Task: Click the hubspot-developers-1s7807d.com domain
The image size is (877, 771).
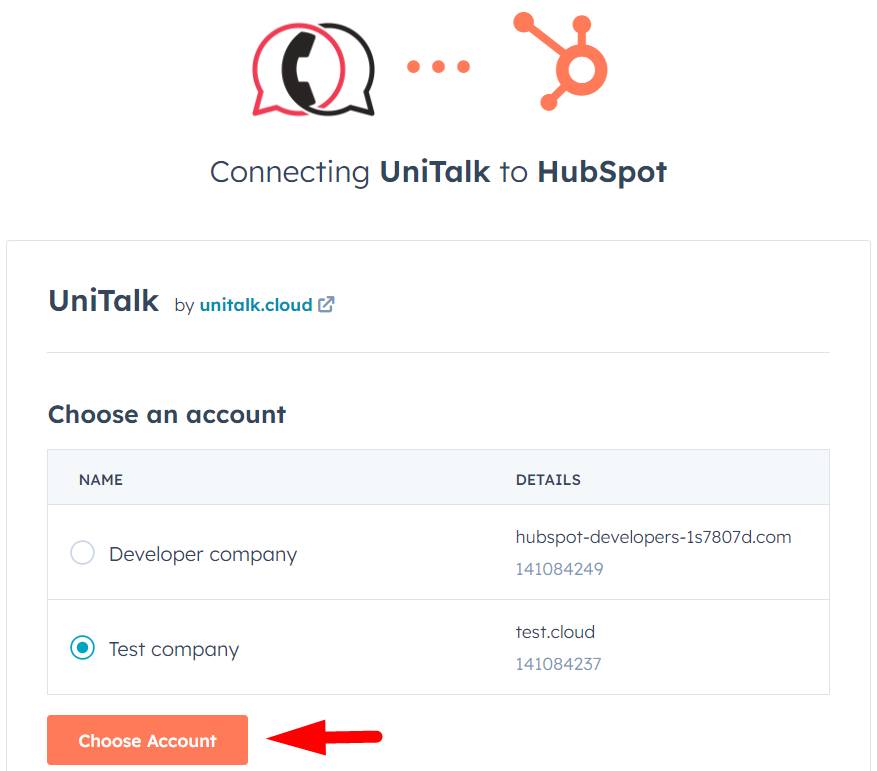Action: coord(653,537)
